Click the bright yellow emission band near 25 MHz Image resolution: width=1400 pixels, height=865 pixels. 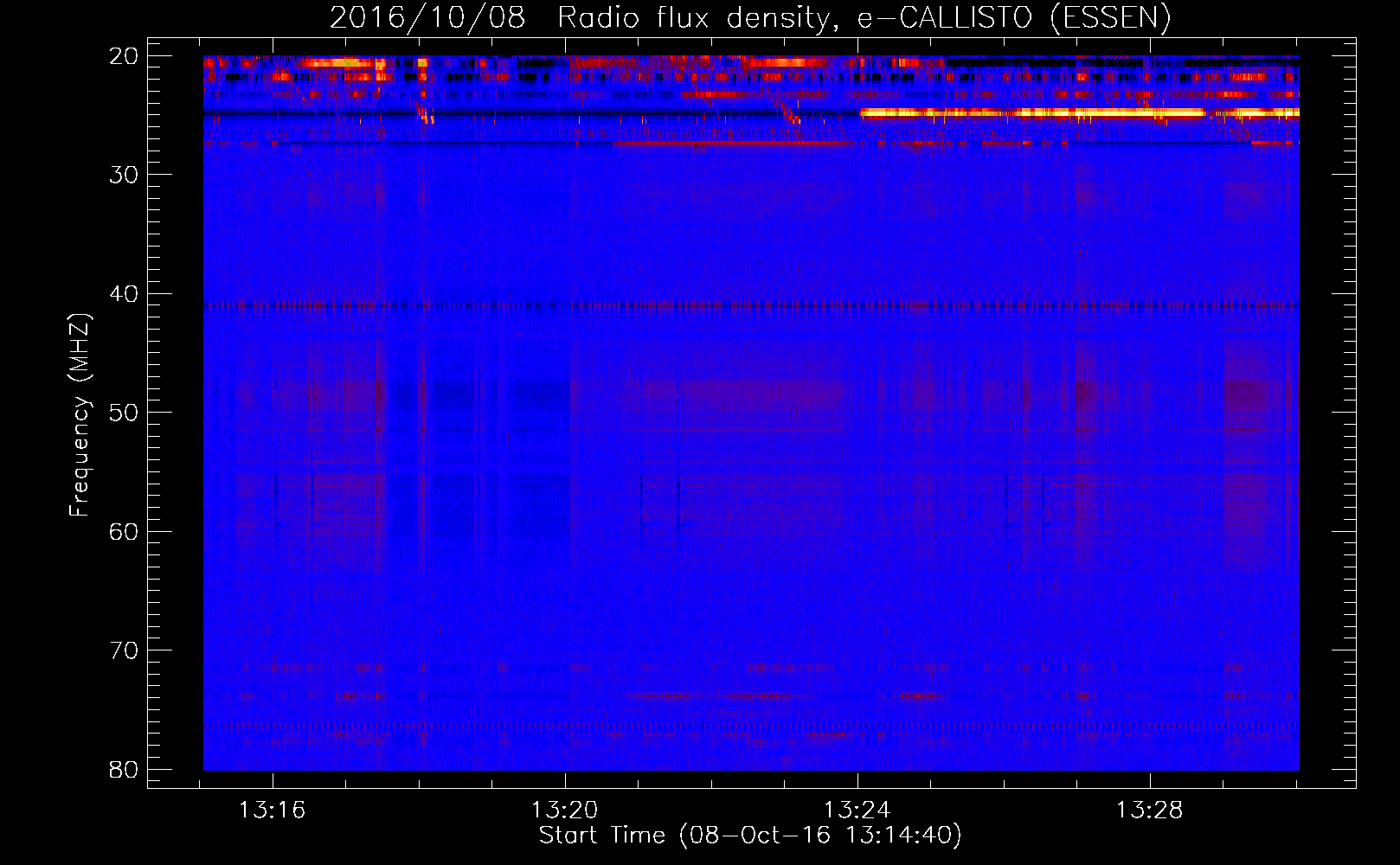[x=1079, y=112]
